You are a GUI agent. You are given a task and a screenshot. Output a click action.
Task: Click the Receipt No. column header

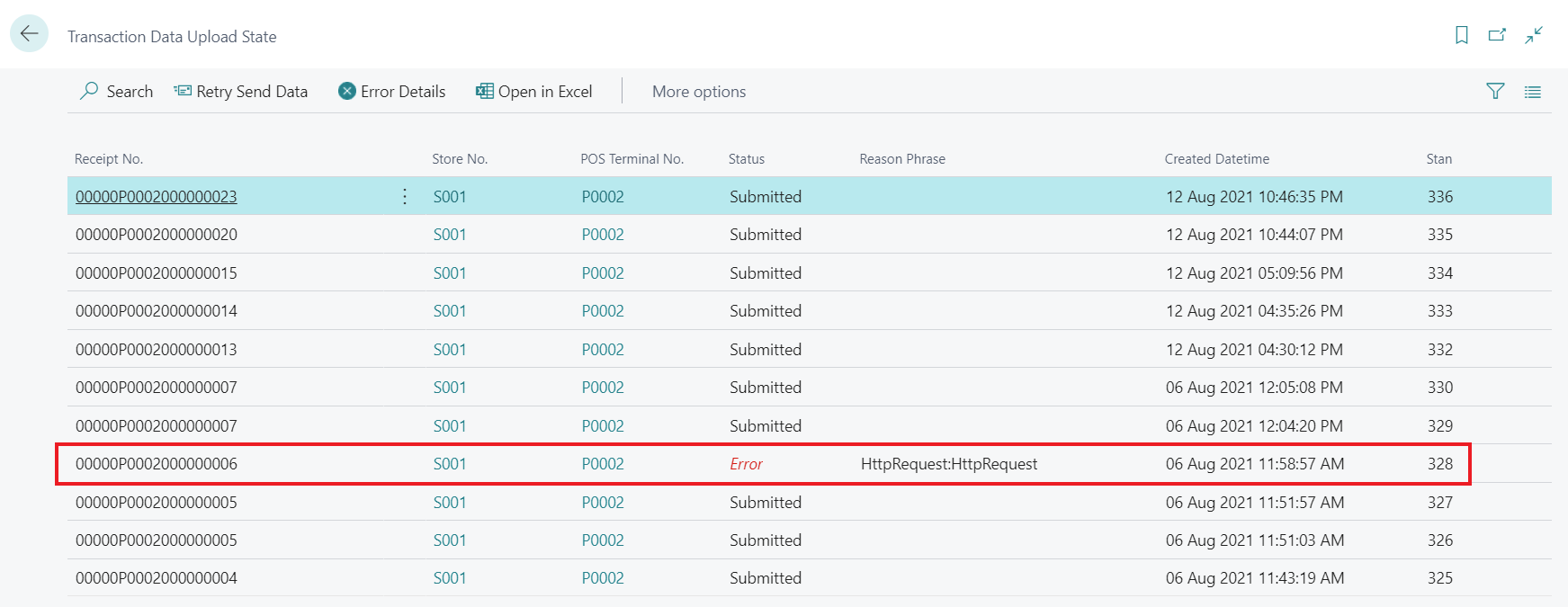point(109,159)
